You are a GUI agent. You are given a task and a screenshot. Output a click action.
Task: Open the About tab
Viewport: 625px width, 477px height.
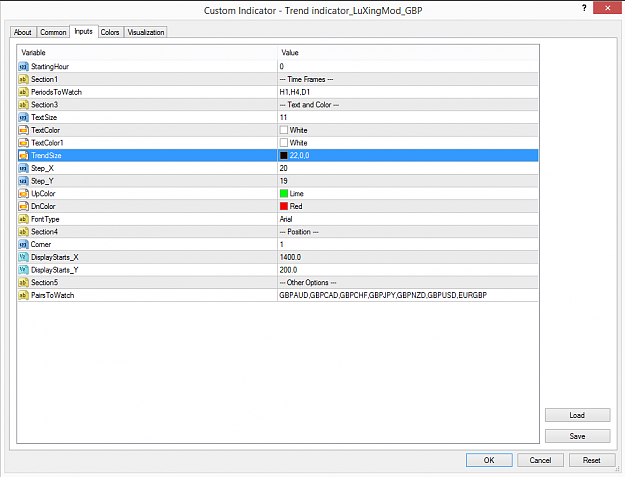[x=23, y=32]
